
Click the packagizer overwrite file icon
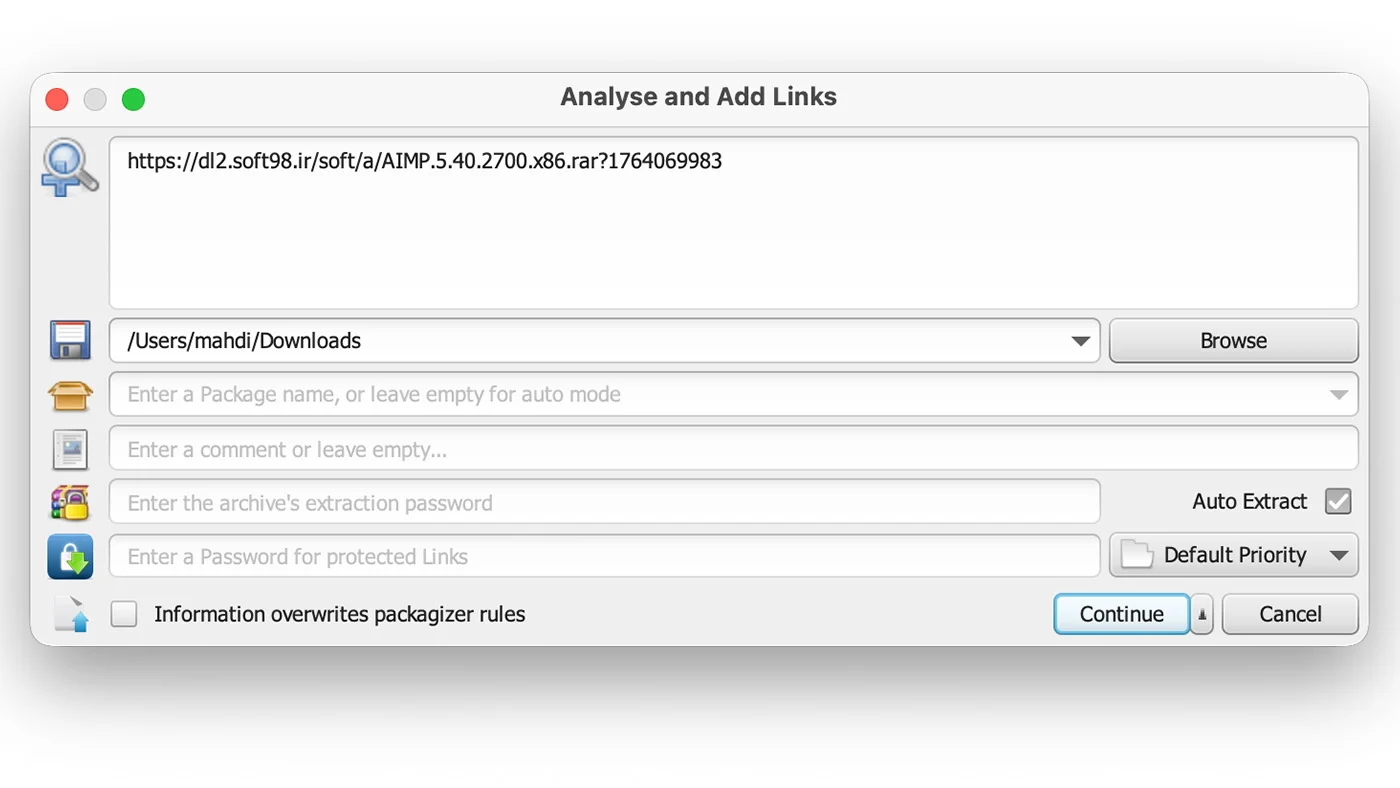(72, 614)
